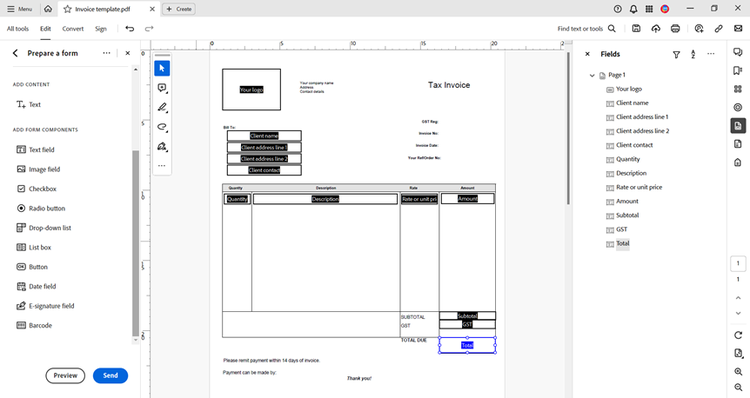Open the Help icon in title bar
750x398 pixels.
tap(618, 9)
